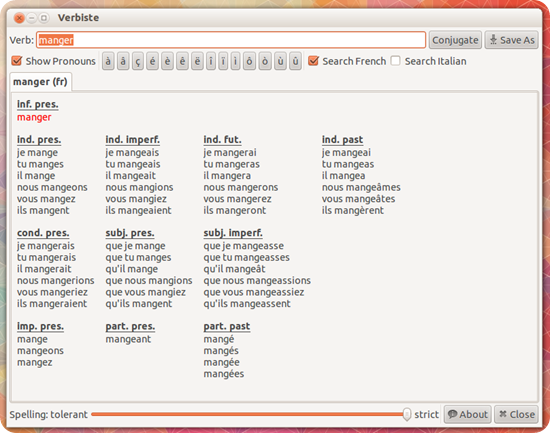Insert the ù grave character
Screen dimensions: 550x433
point(280,61)
